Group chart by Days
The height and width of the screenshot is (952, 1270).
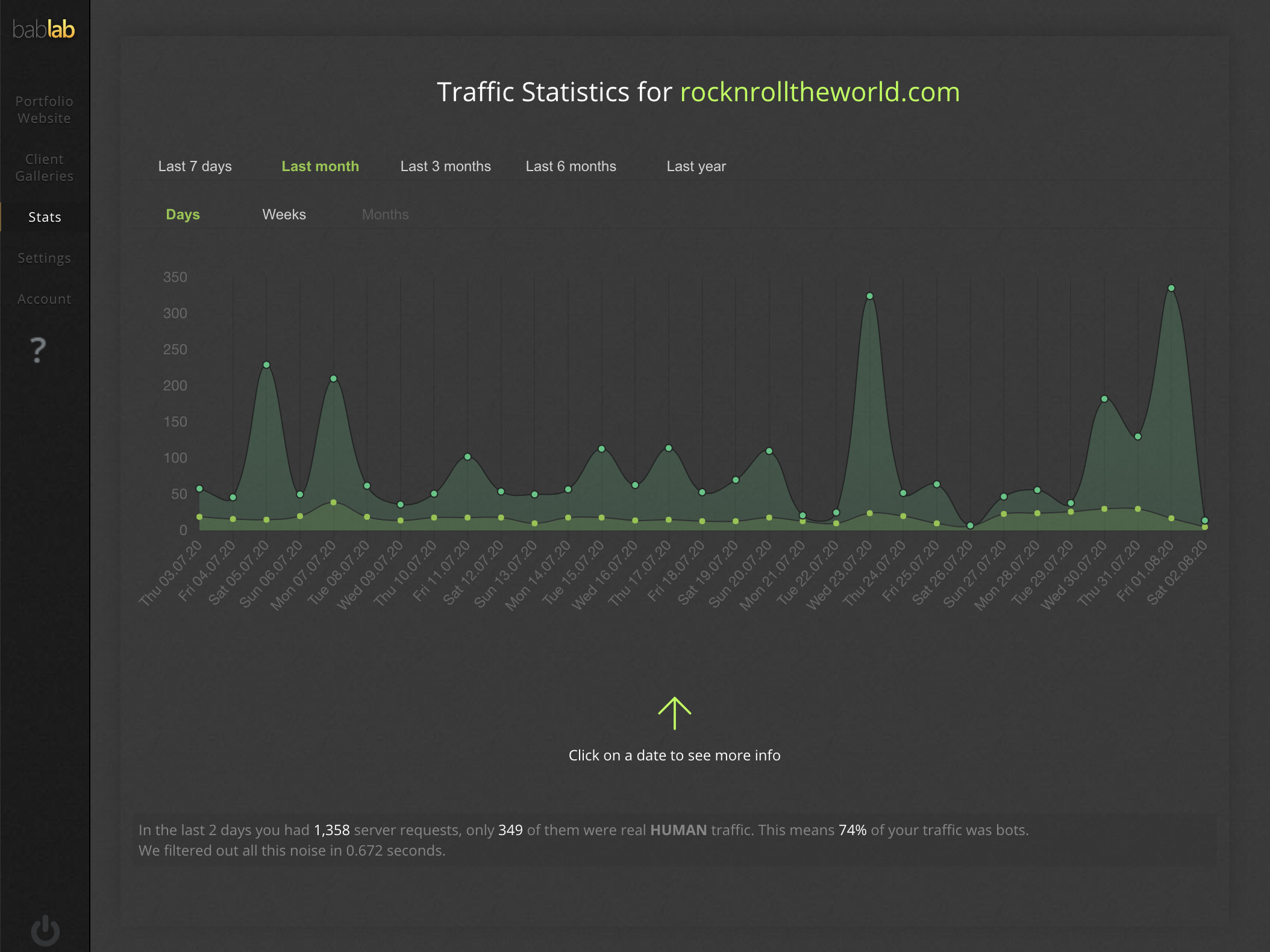pos(183,215)
